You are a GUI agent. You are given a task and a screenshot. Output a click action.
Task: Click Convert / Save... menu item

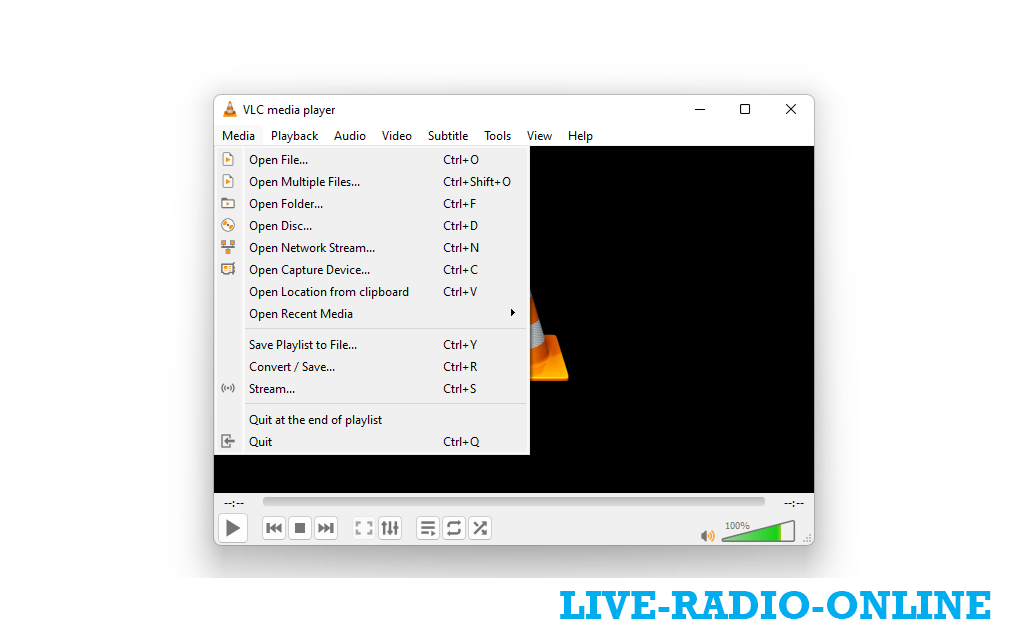[292, 367]
